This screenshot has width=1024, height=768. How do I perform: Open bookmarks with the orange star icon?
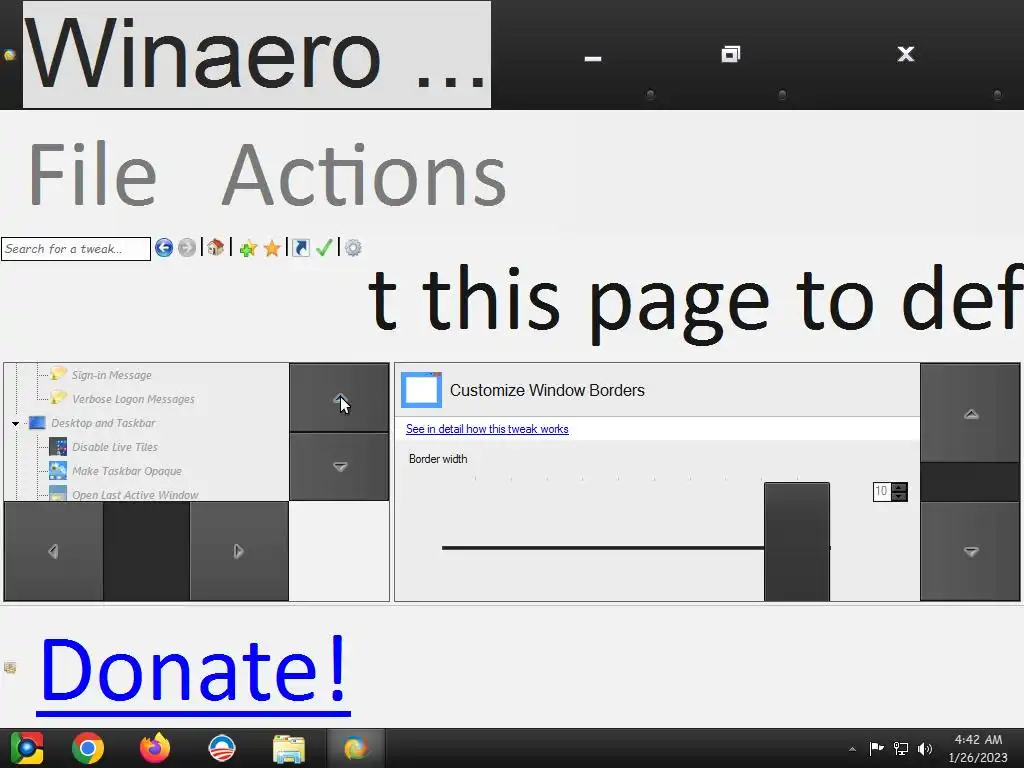point(272,248)
